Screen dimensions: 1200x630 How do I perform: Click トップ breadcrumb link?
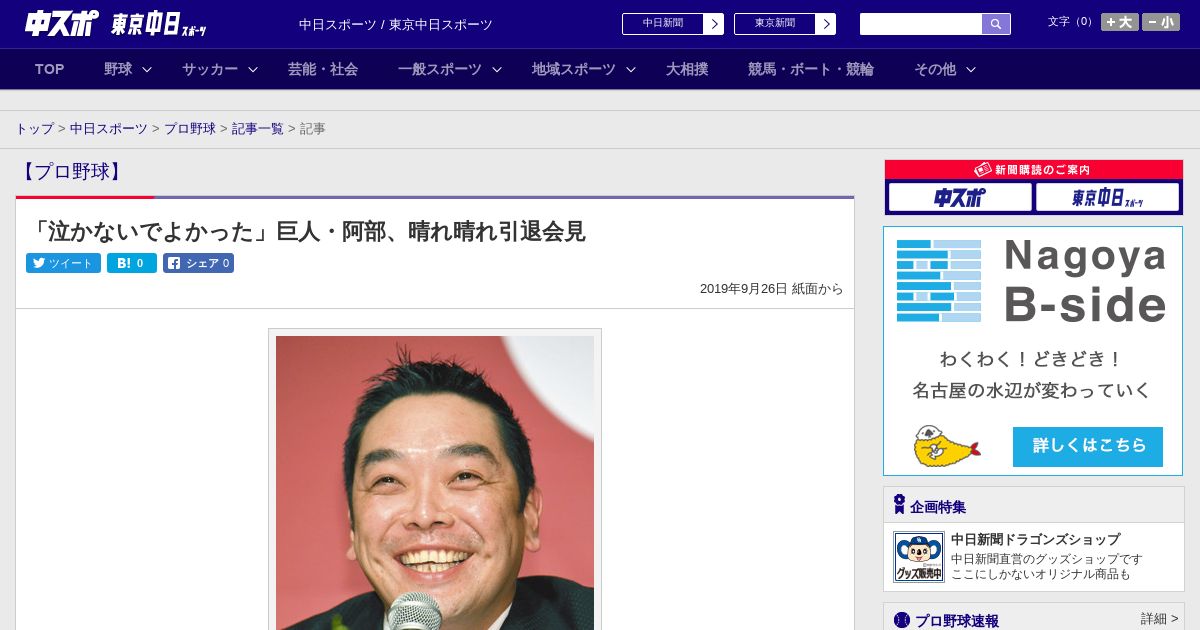[35, 129]
